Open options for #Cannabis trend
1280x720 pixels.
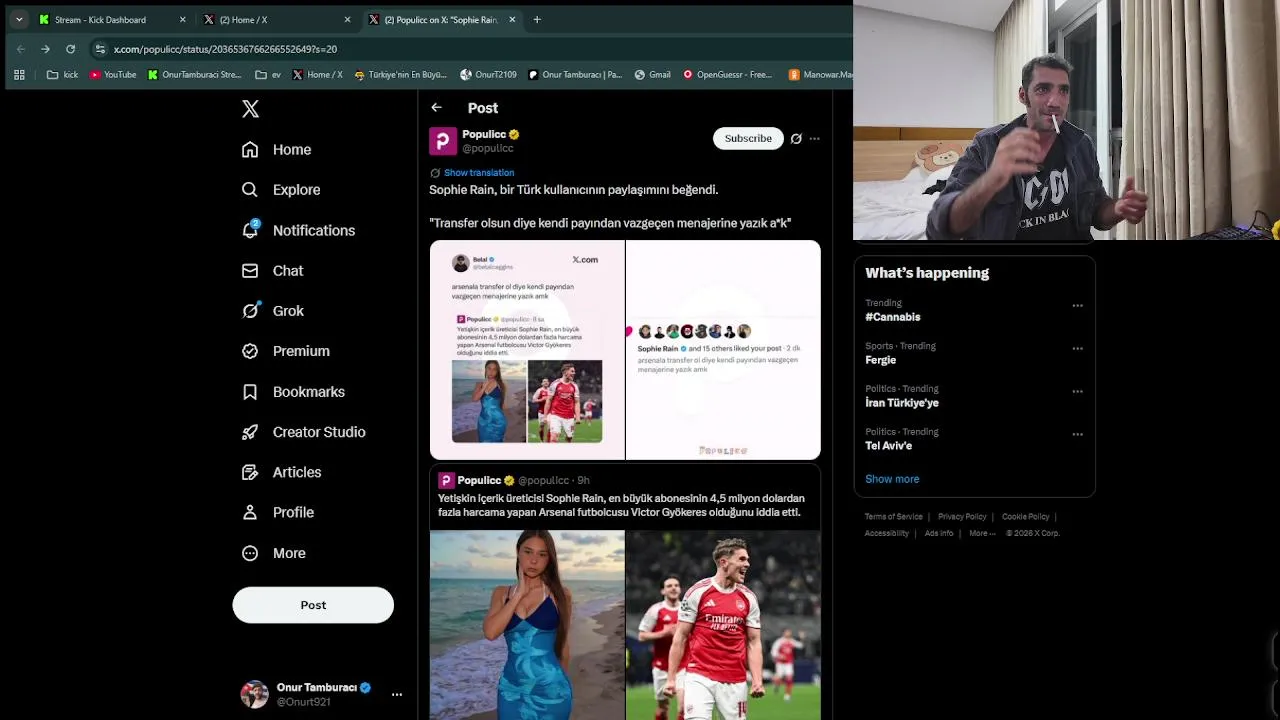point(1077,306)
